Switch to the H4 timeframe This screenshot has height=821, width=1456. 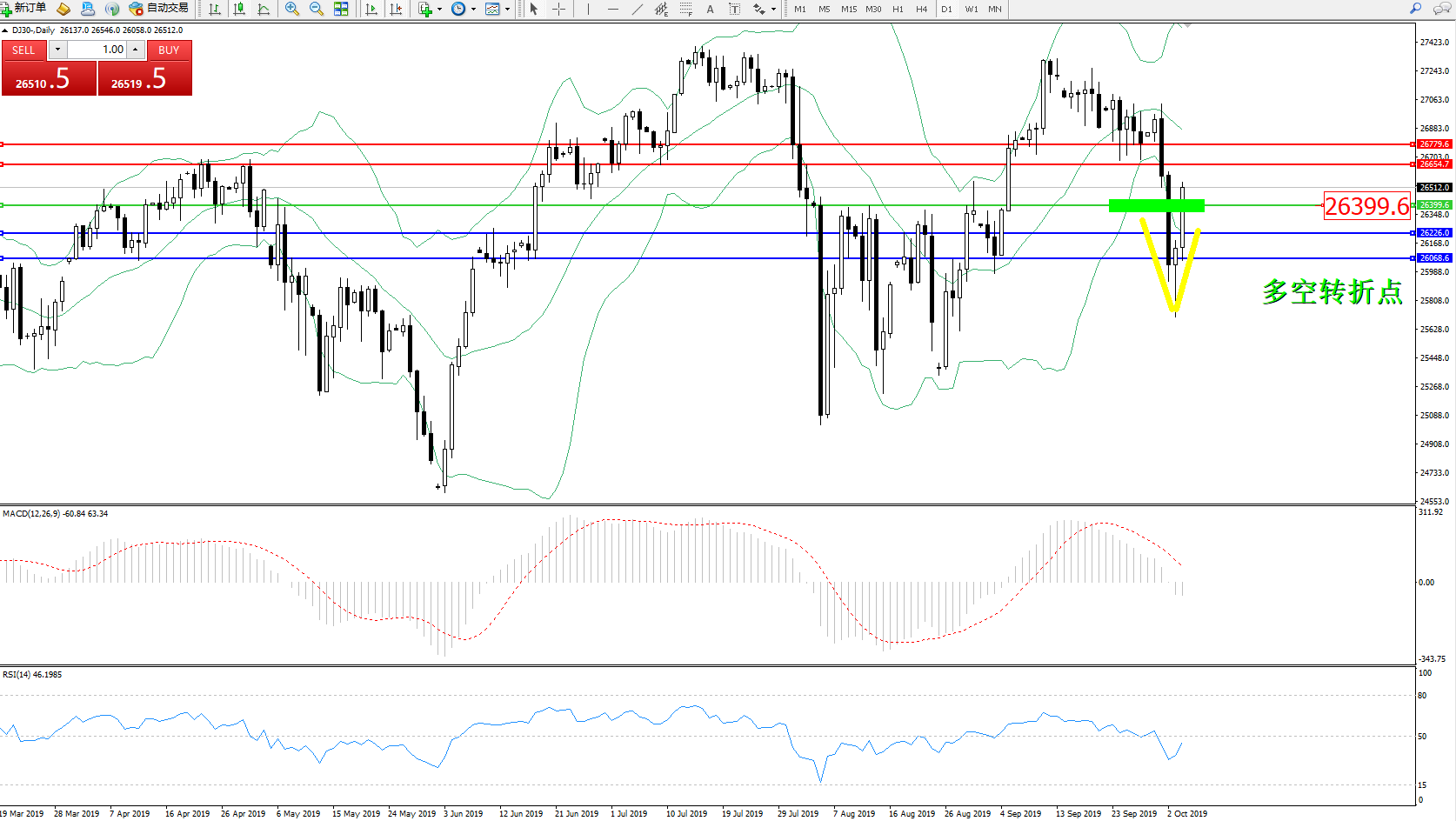pyautogui.click(x=922, y=9)
